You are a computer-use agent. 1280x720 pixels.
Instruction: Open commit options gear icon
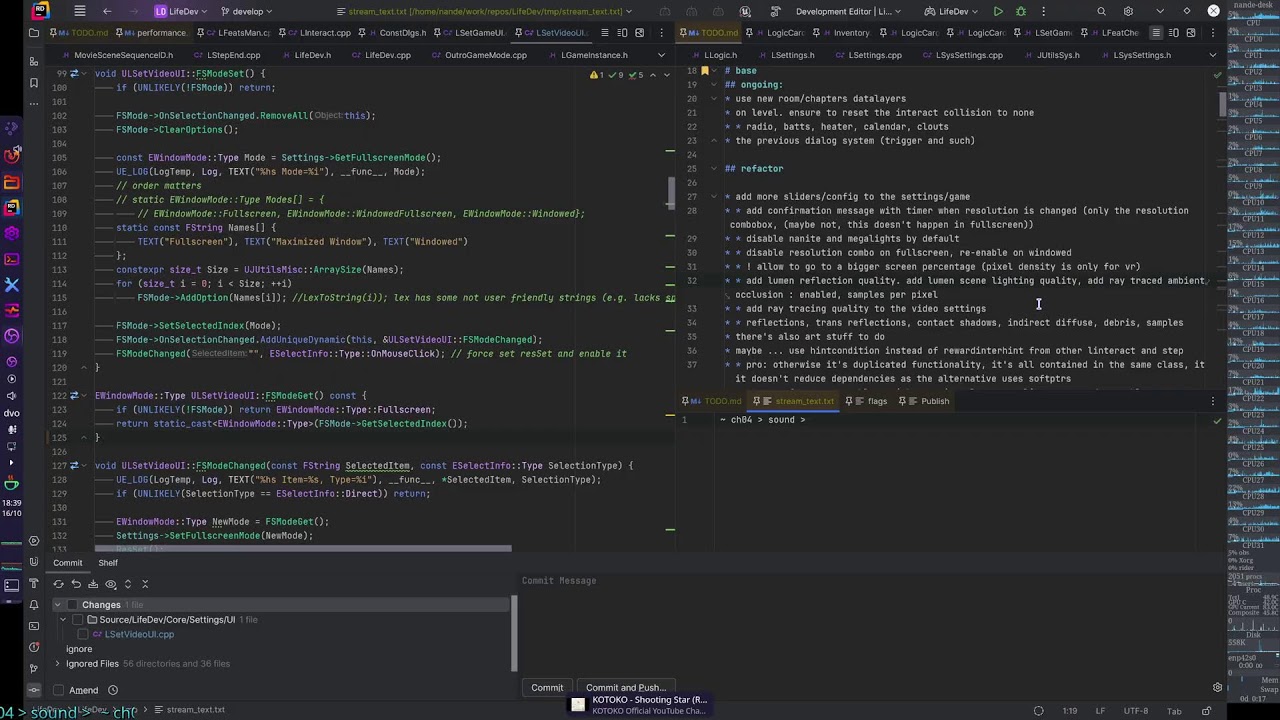point(1217,688)
